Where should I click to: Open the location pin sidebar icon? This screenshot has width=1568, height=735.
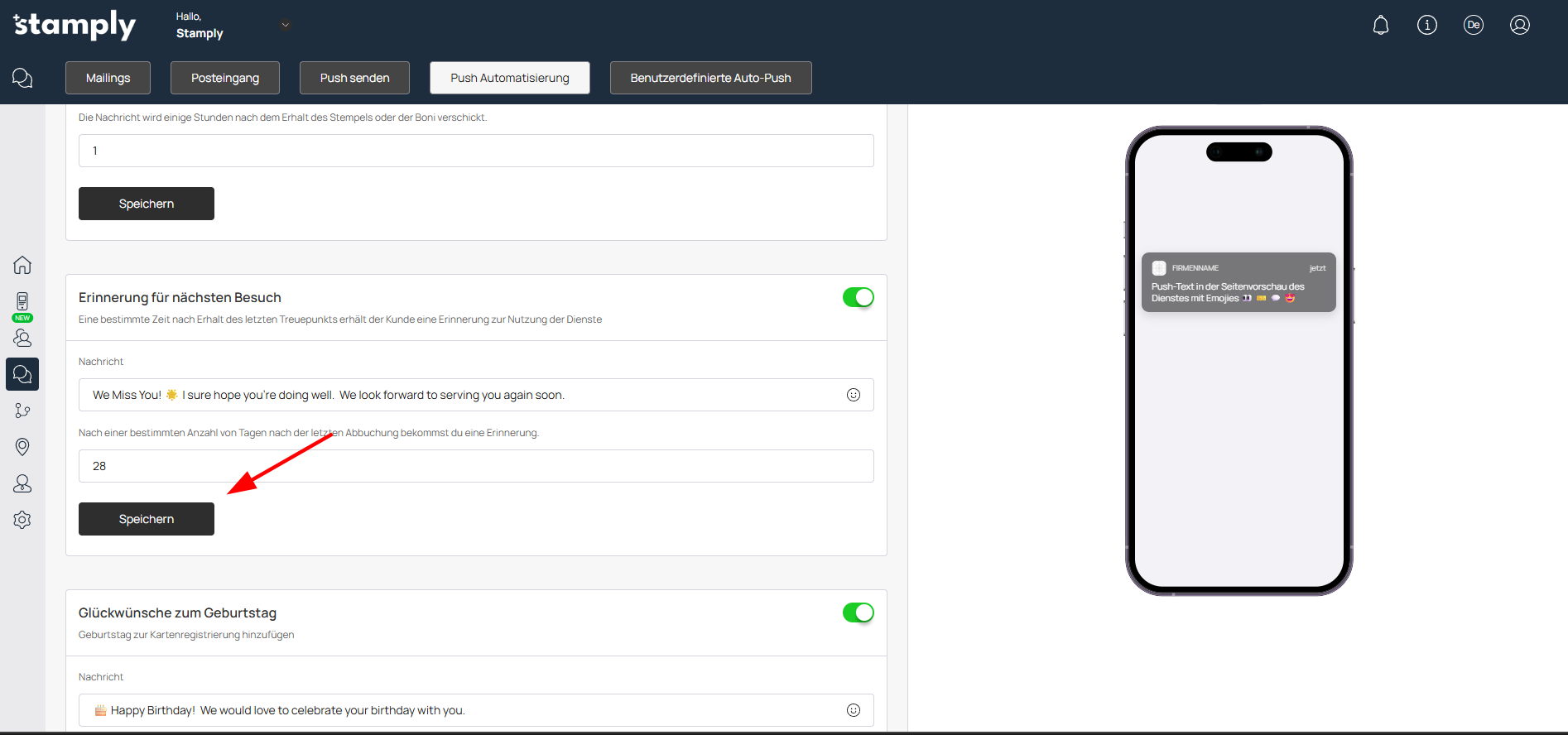click(22, 447)
